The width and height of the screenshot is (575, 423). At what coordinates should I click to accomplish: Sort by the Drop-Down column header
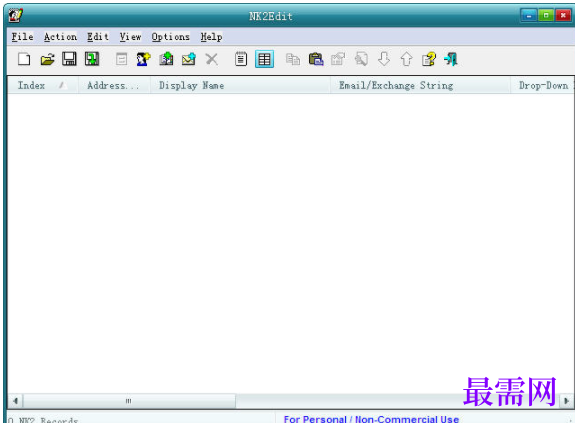[542, 85]
